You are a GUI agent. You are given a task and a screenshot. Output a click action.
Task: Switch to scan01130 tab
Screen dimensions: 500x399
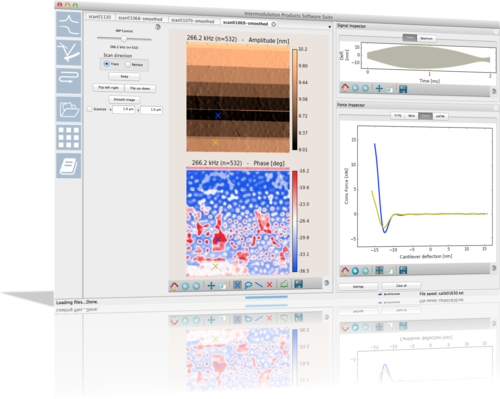tap(100, 17)
